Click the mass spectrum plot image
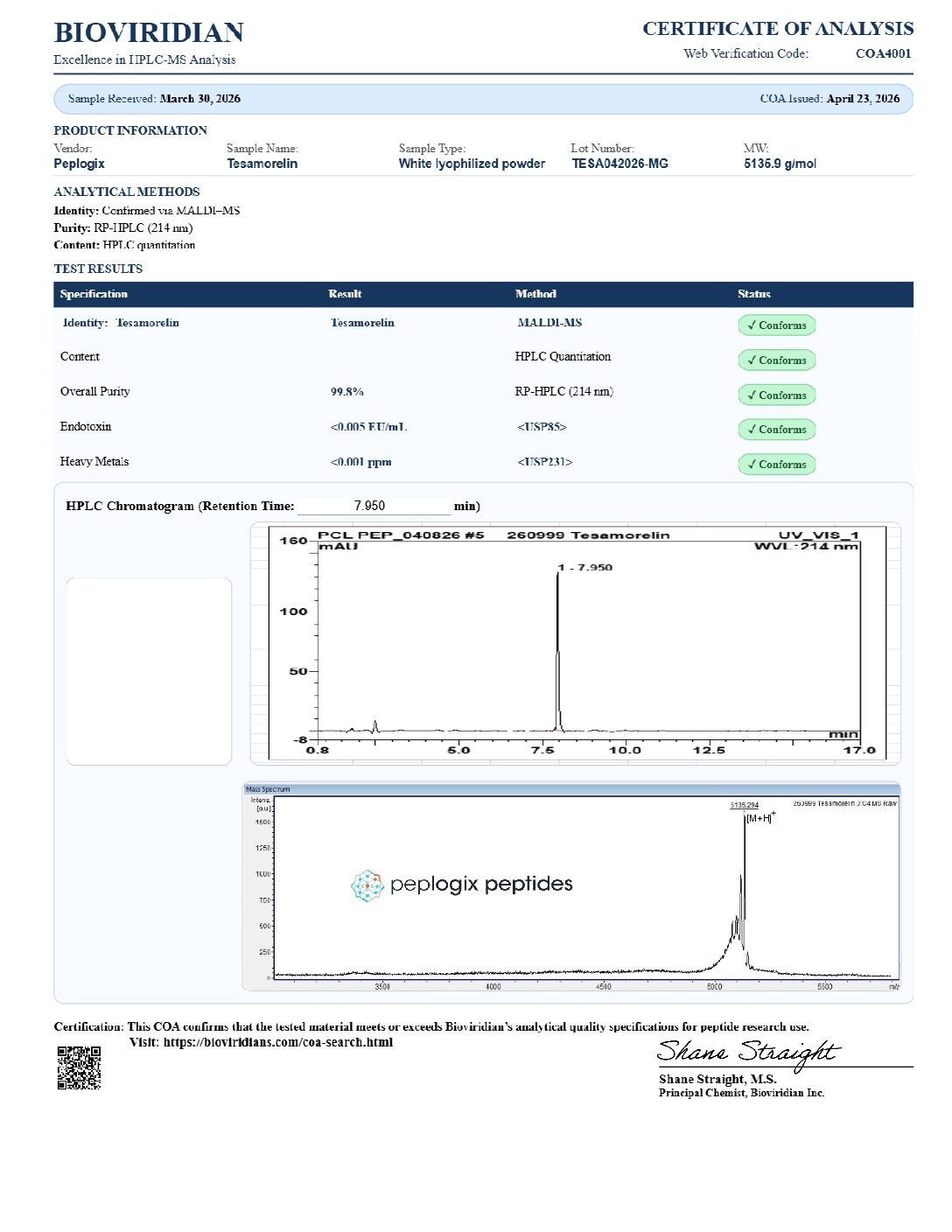This screenshot has width=952, height=1232. click(x=571, y=887)
